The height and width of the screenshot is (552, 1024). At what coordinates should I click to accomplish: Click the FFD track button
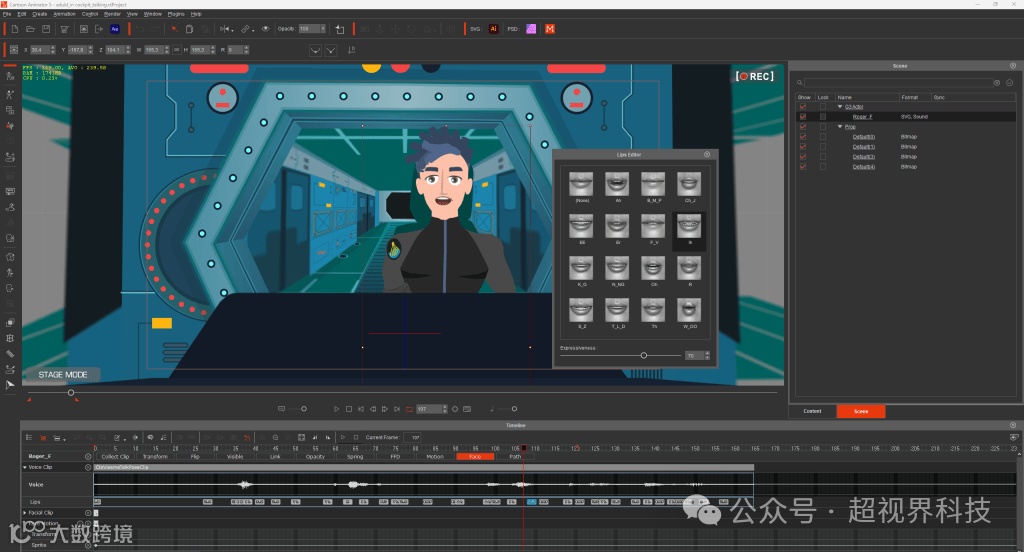395,457
